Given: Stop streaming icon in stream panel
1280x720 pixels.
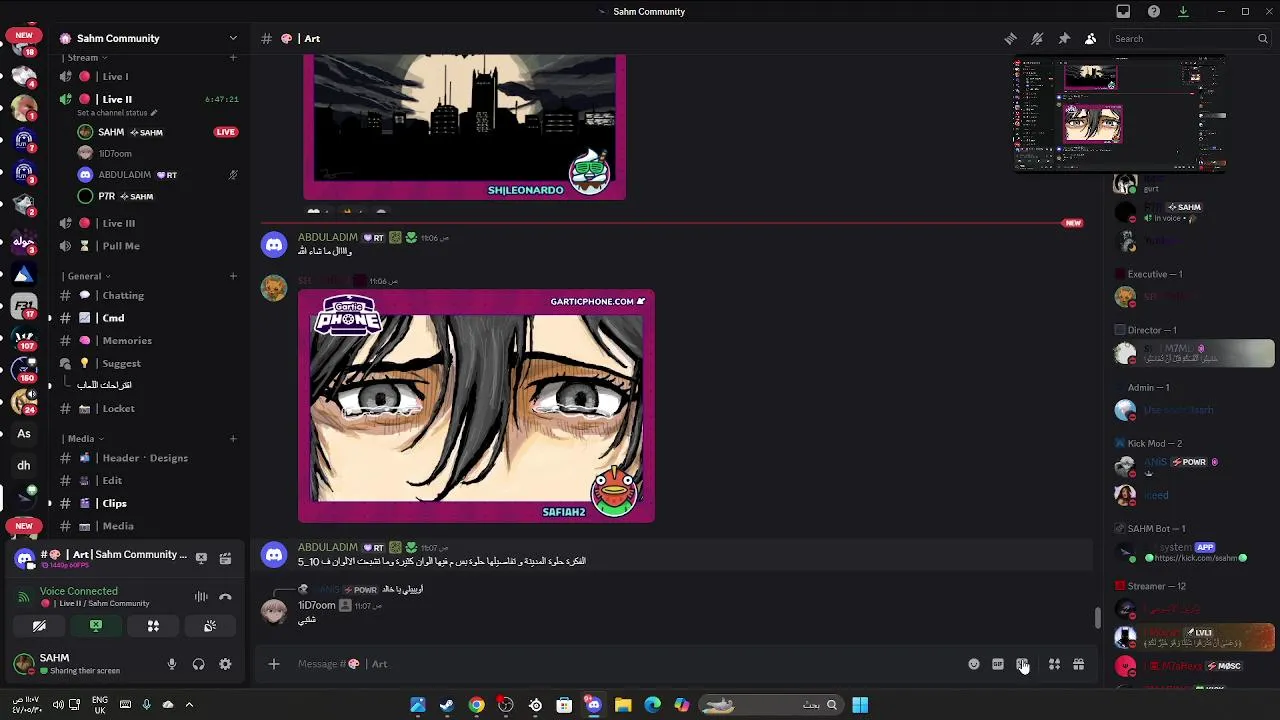Looking at the screenshot, I should point(201,558).
